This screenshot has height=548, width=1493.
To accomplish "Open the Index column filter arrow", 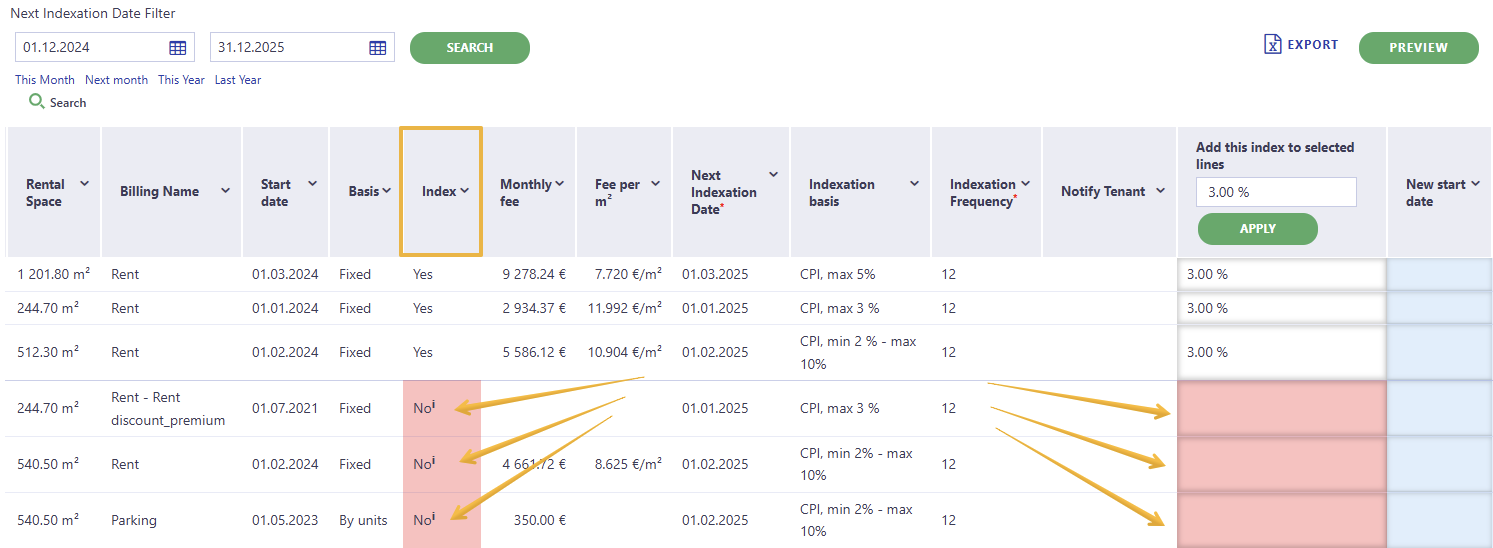I will [465, 191].
